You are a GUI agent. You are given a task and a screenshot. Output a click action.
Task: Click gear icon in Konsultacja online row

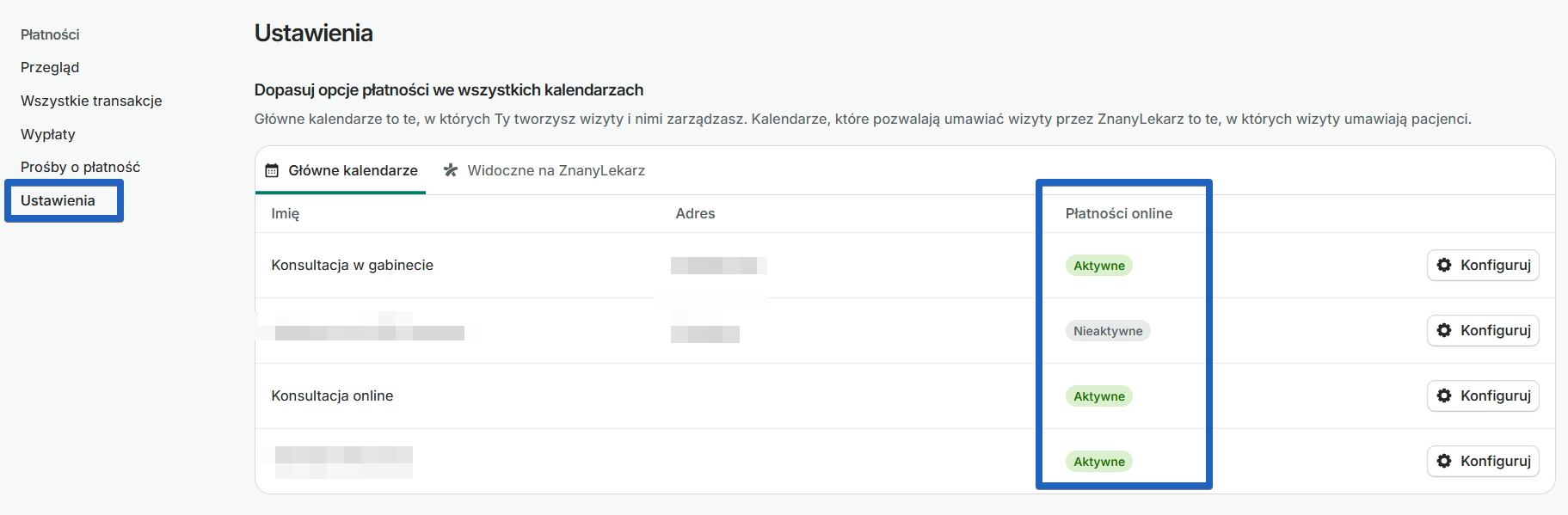(x=1444, y=395)
